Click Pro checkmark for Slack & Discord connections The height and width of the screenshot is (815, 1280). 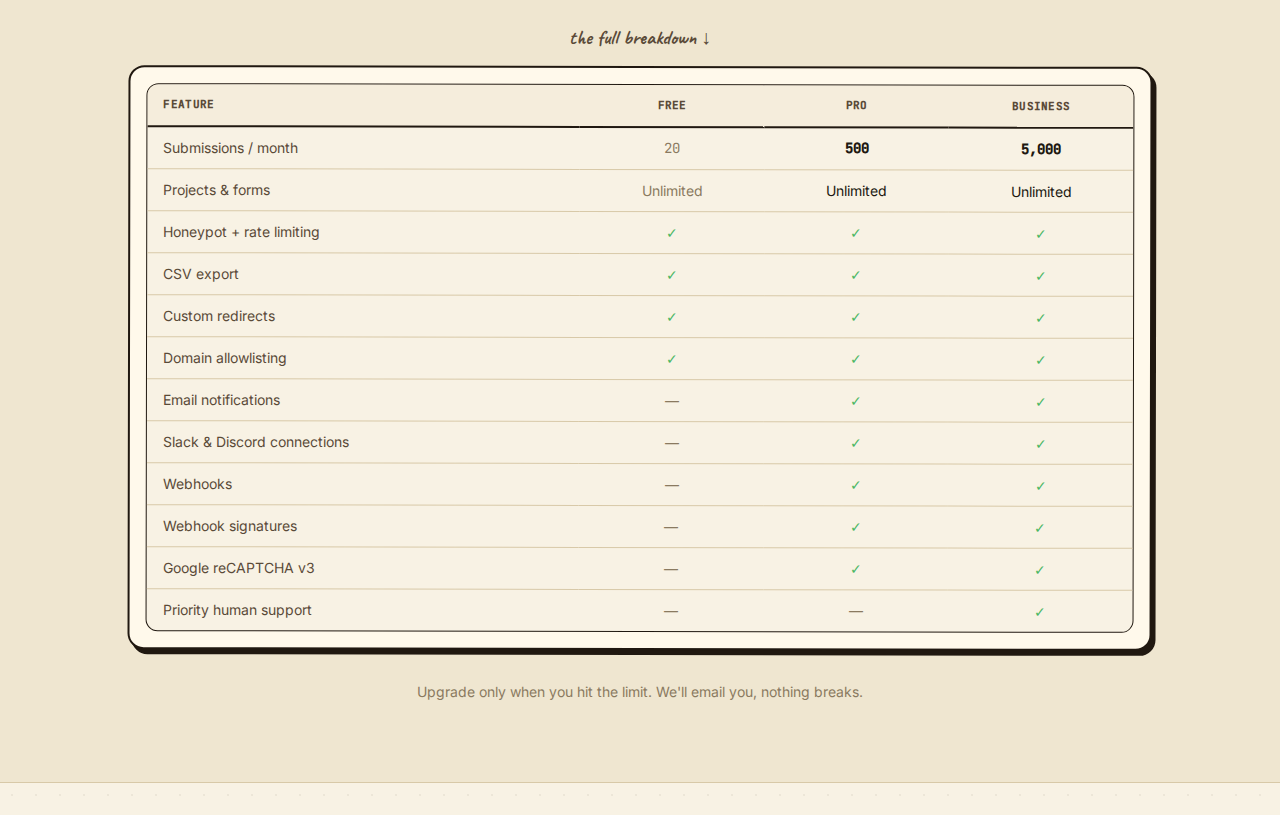(x=856, y=443)
